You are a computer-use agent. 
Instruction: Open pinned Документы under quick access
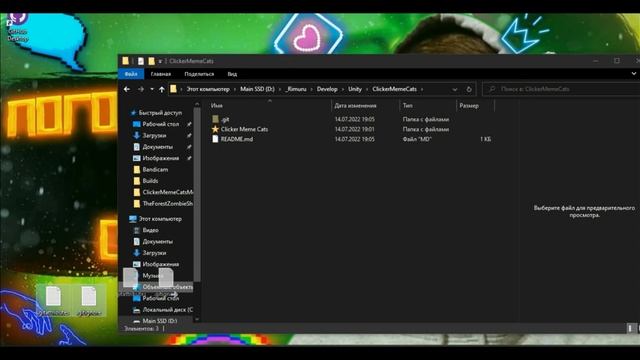pyautogui.click(x=157, y=147)
